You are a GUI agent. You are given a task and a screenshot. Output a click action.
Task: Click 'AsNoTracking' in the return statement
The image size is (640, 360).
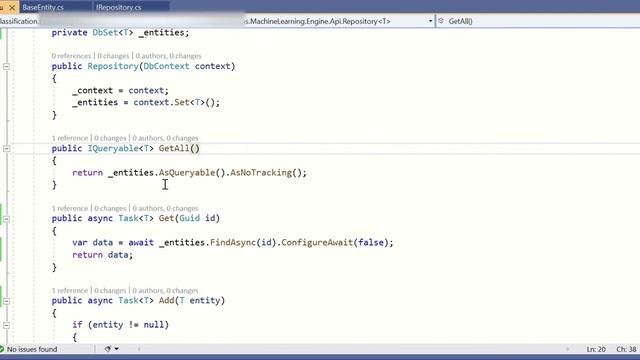click(261, 173)
